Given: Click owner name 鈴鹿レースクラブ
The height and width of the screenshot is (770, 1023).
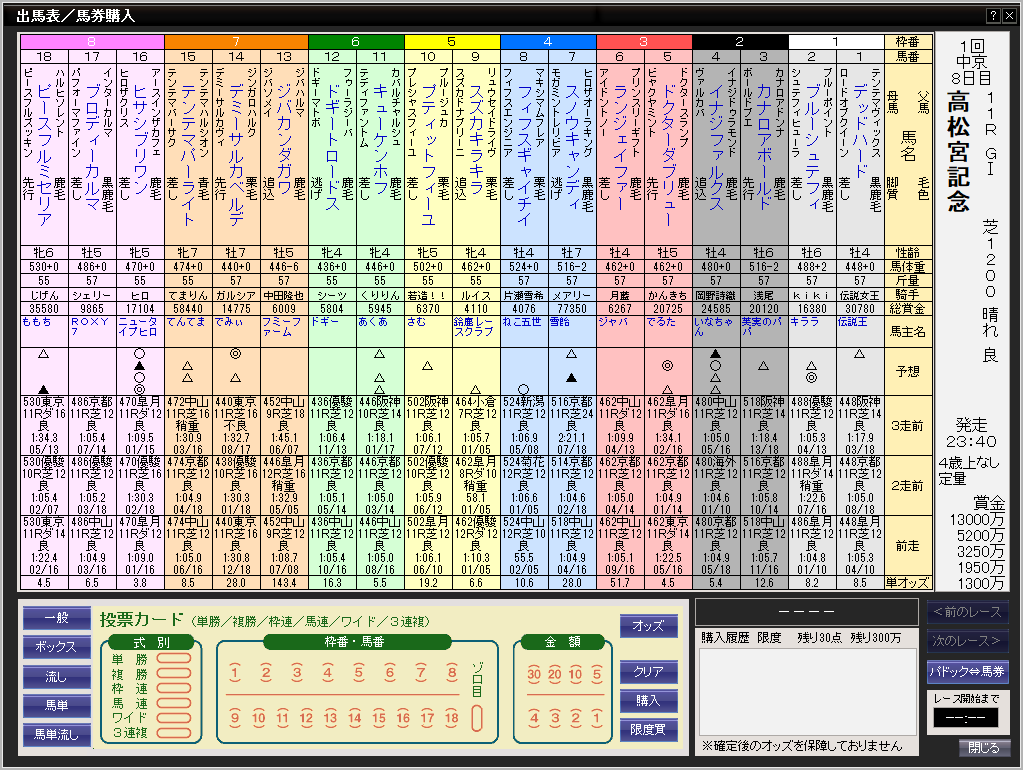Looking at the screenshot, I should click(x=476, y=327).
